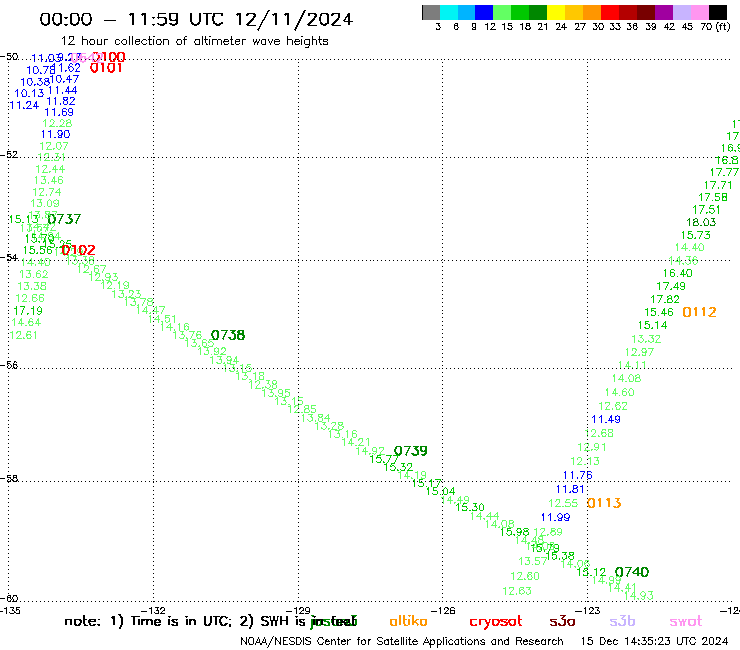Click the wave height value '13.57'
The height and width of the screenshot is (650, 740).
(533, 561)
